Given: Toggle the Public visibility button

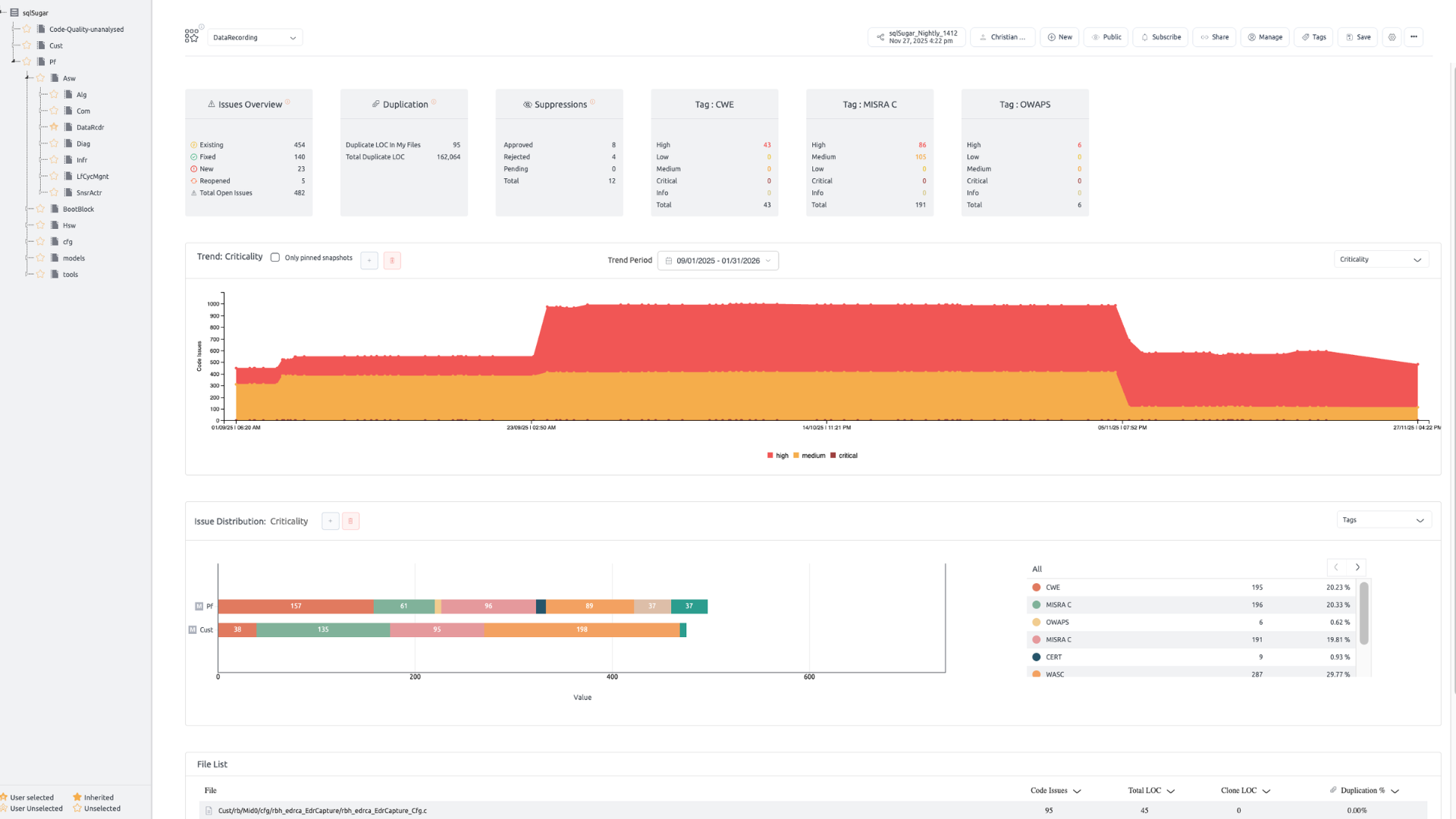Looking at the screenshot, I should (x=1106, y=37).
